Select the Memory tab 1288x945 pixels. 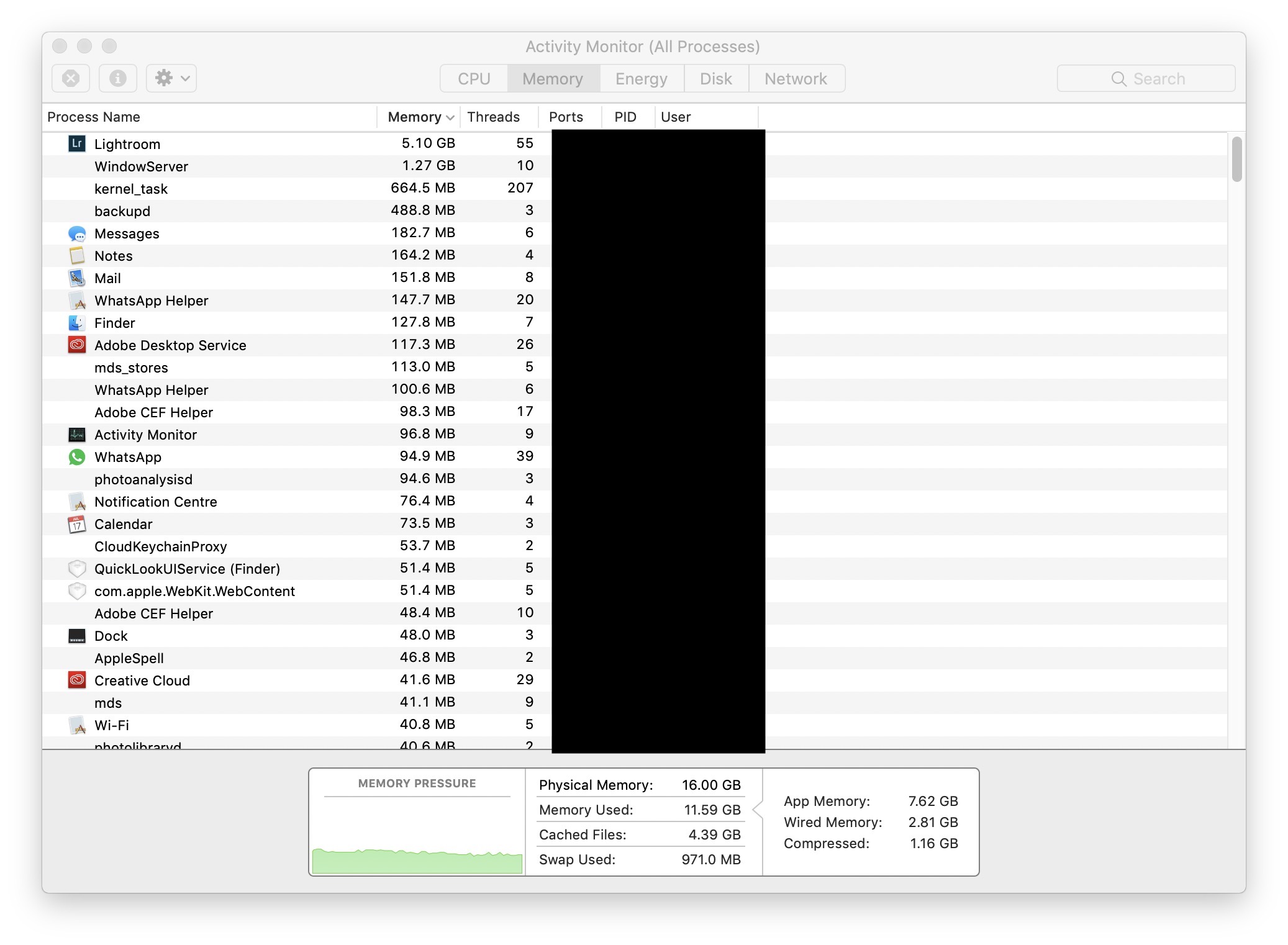[553, 79]
